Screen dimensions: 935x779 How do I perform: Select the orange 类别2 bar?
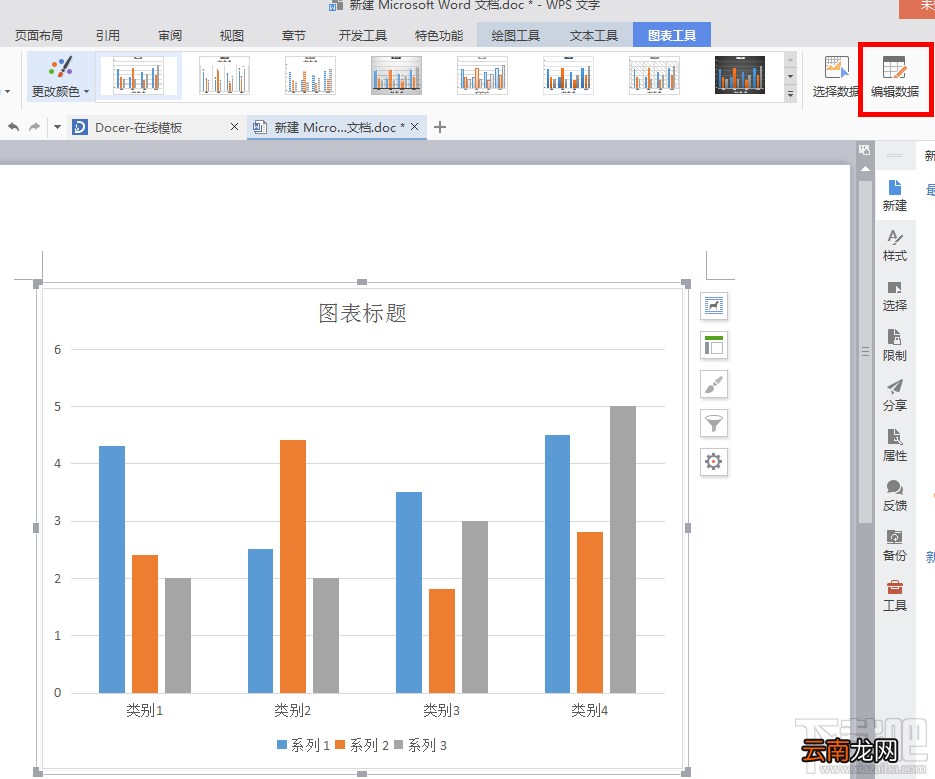(293, 567)
